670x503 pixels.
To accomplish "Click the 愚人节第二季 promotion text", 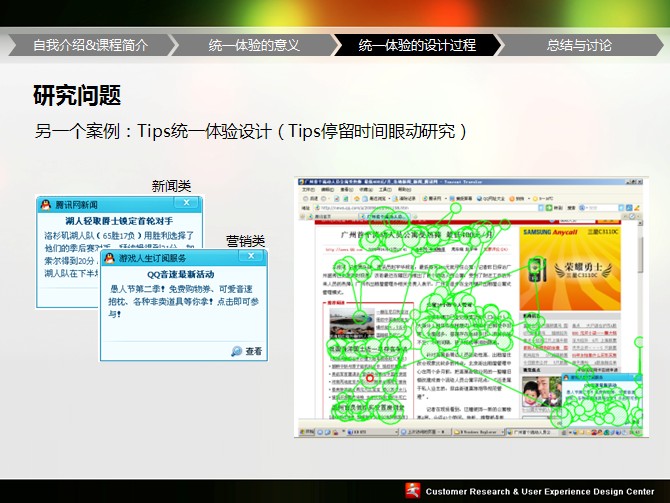I will (x=183, y=301).
